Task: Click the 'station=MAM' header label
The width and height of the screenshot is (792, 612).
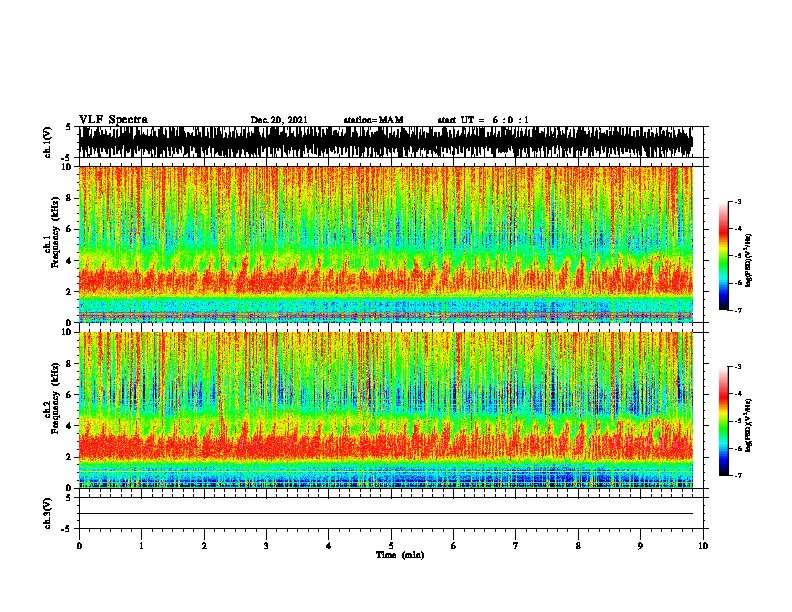Action: (373, 120)
